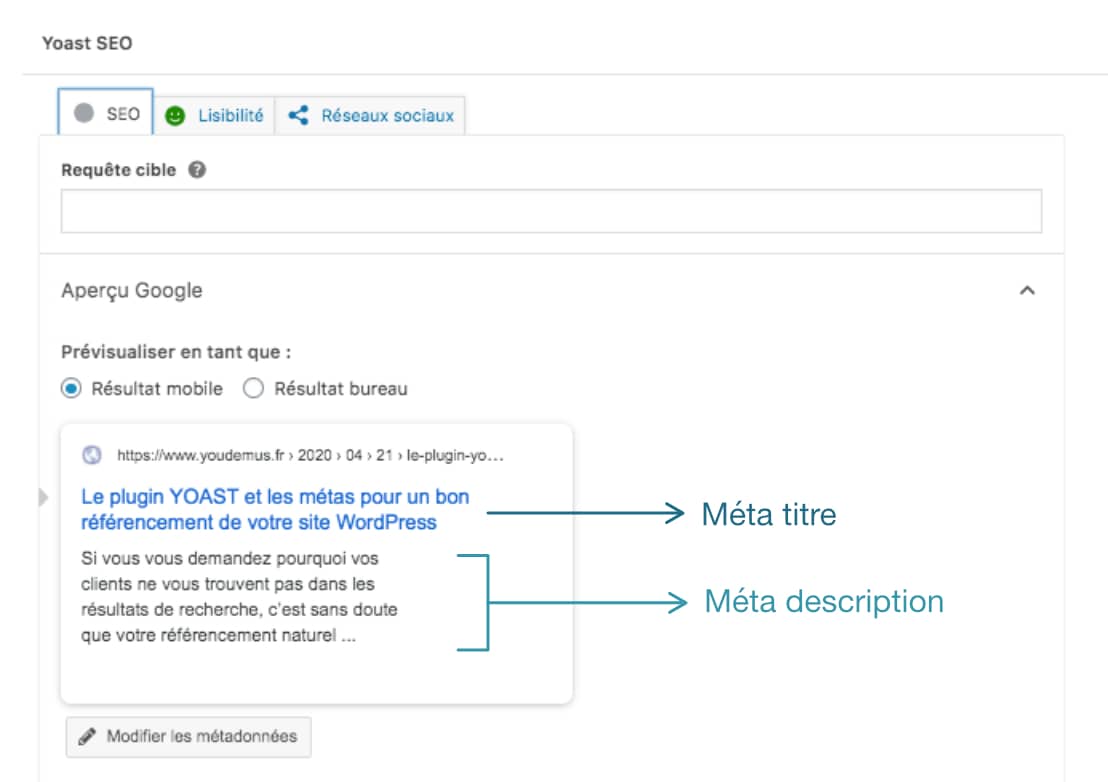
Task: Click the gray SEO score indicator dot
Action: point(84,114)
